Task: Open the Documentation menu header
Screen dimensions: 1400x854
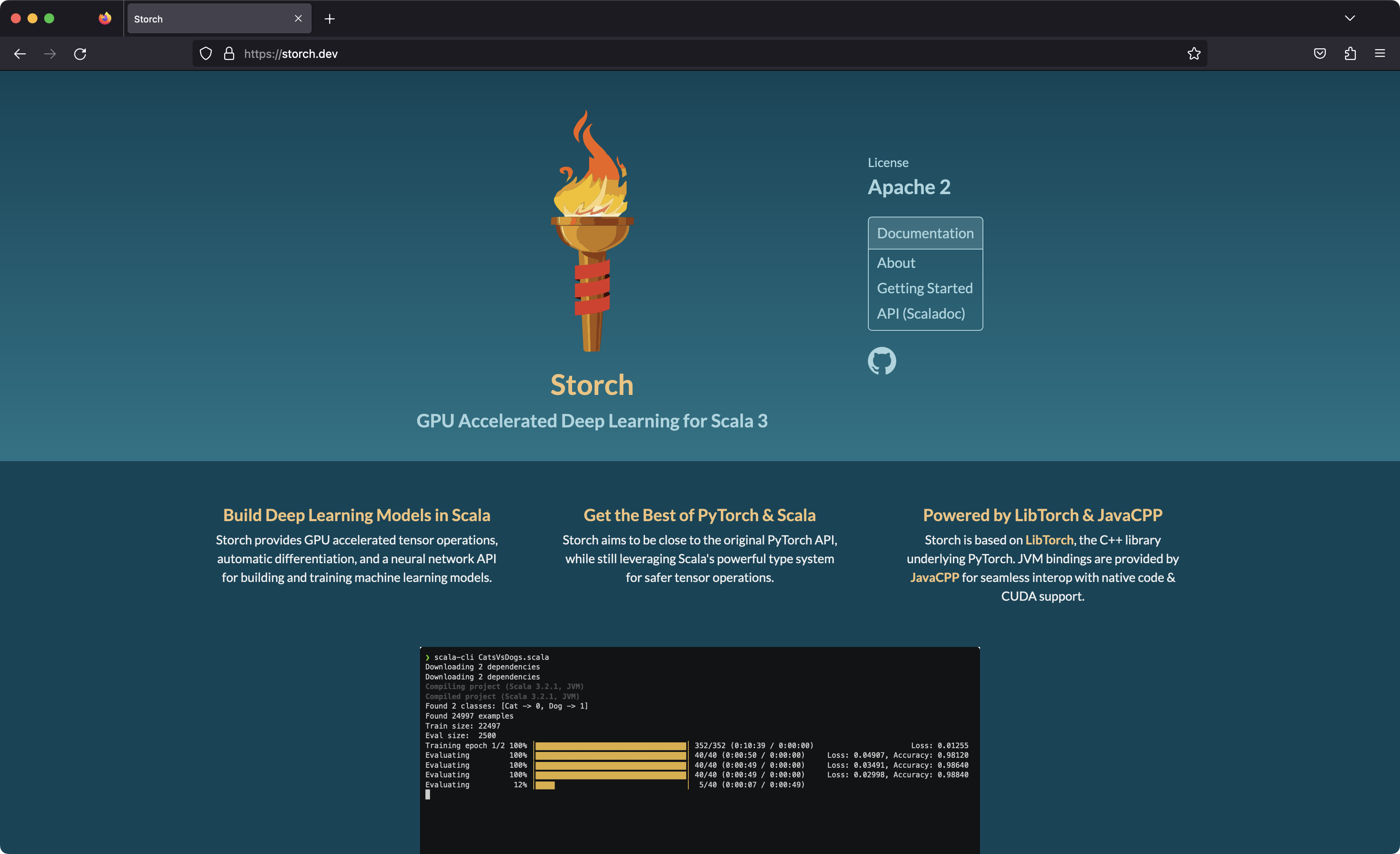Action: (925, 233)
